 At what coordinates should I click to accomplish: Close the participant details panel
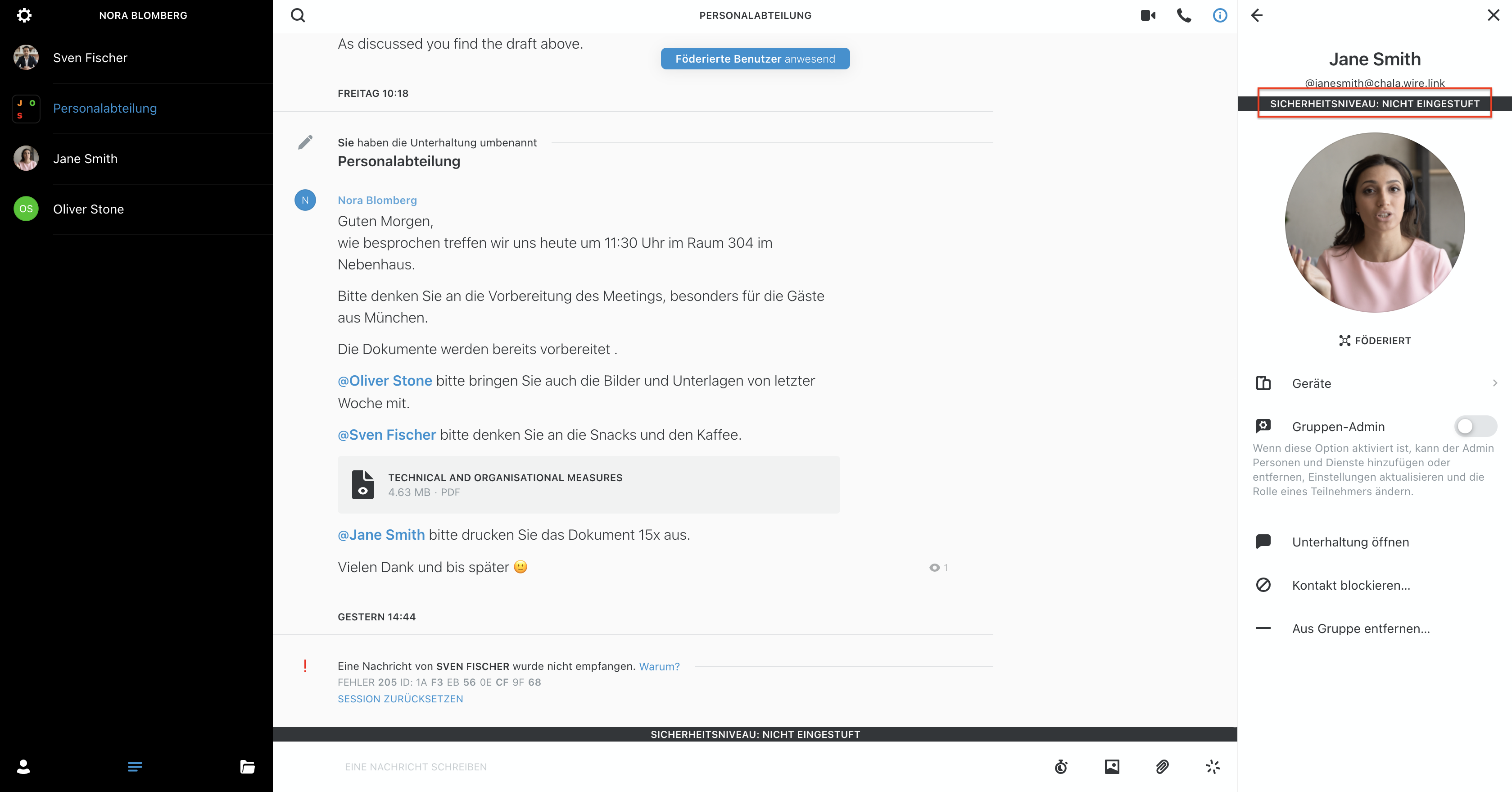click(x=1493, y=15)
